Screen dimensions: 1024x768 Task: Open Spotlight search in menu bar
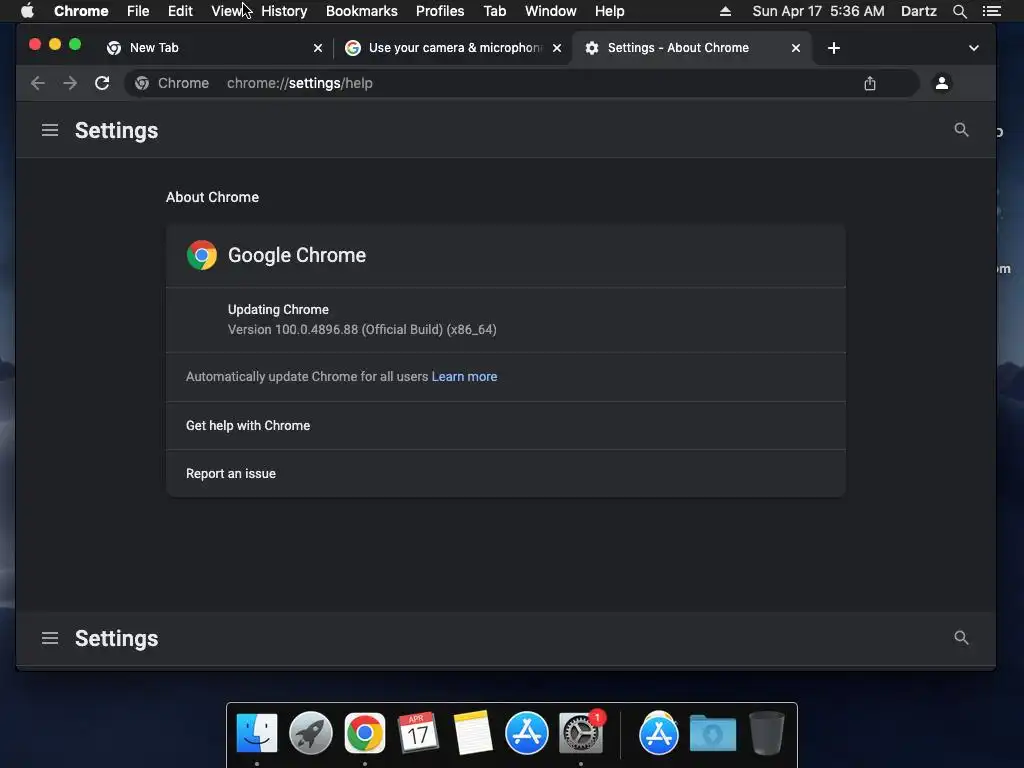[959, 11]
